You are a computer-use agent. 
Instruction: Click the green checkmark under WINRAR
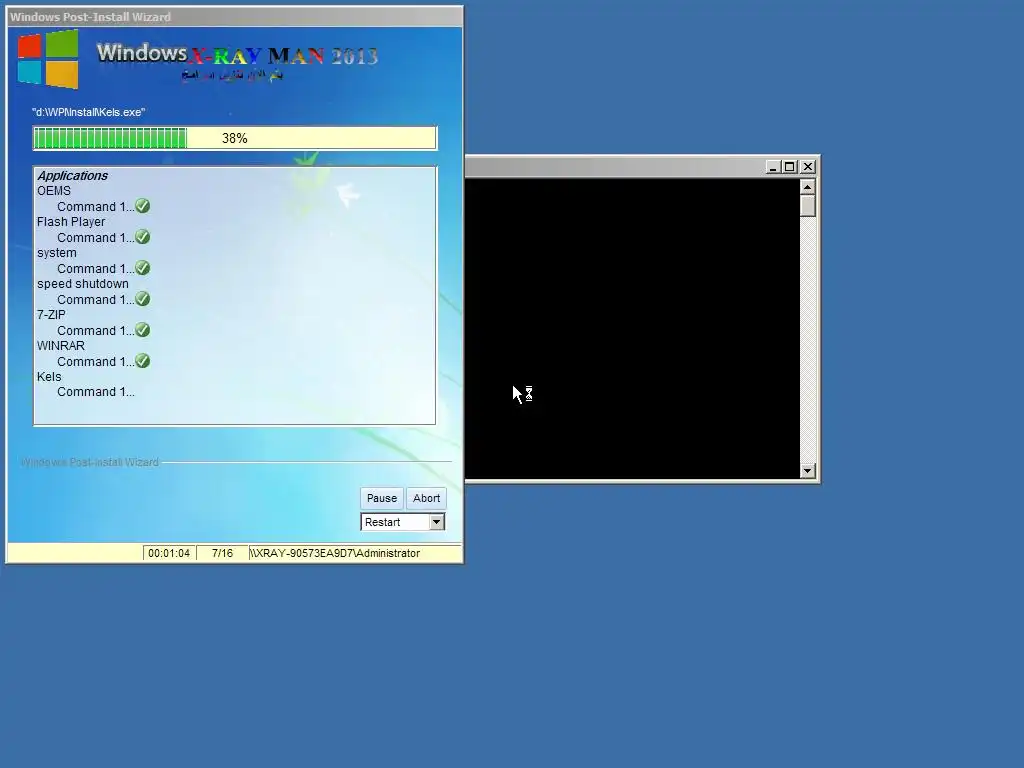[x=142, y=361]
